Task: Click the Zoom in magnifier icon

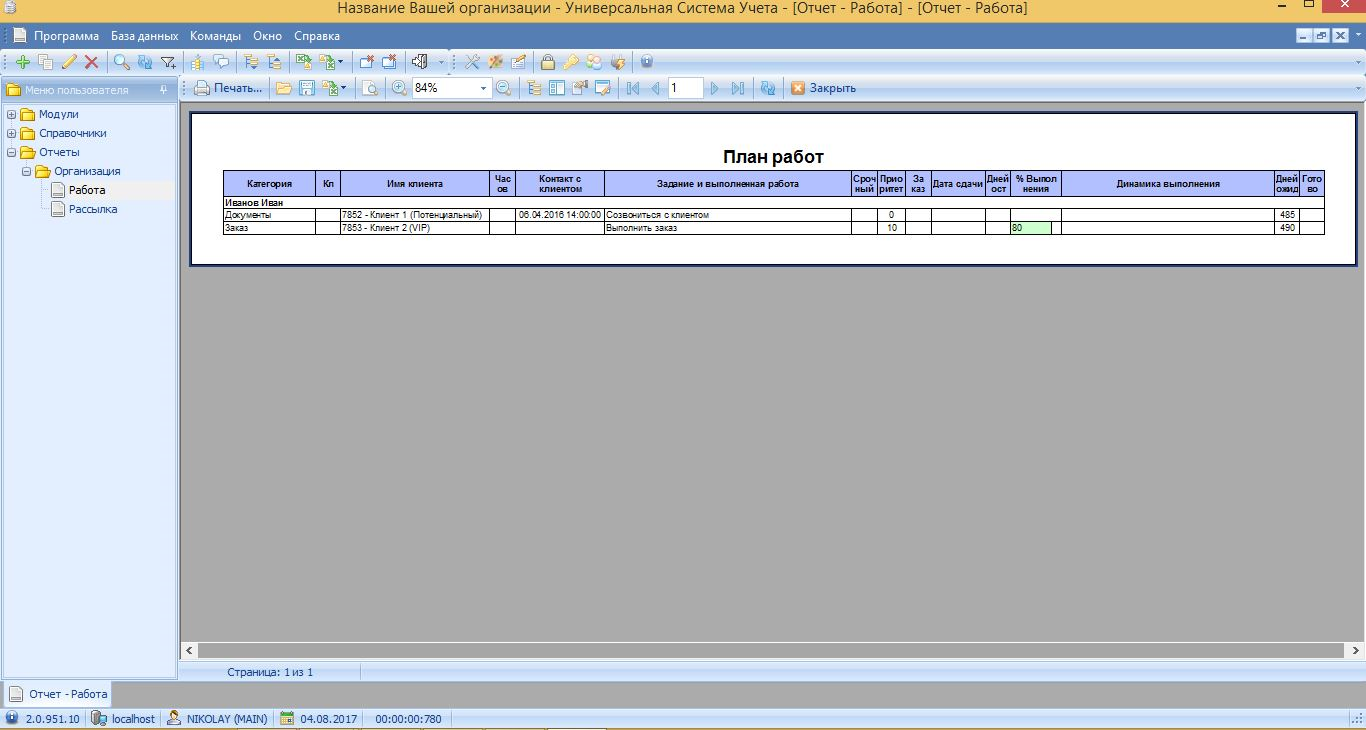Action: (x=399, y=88)
